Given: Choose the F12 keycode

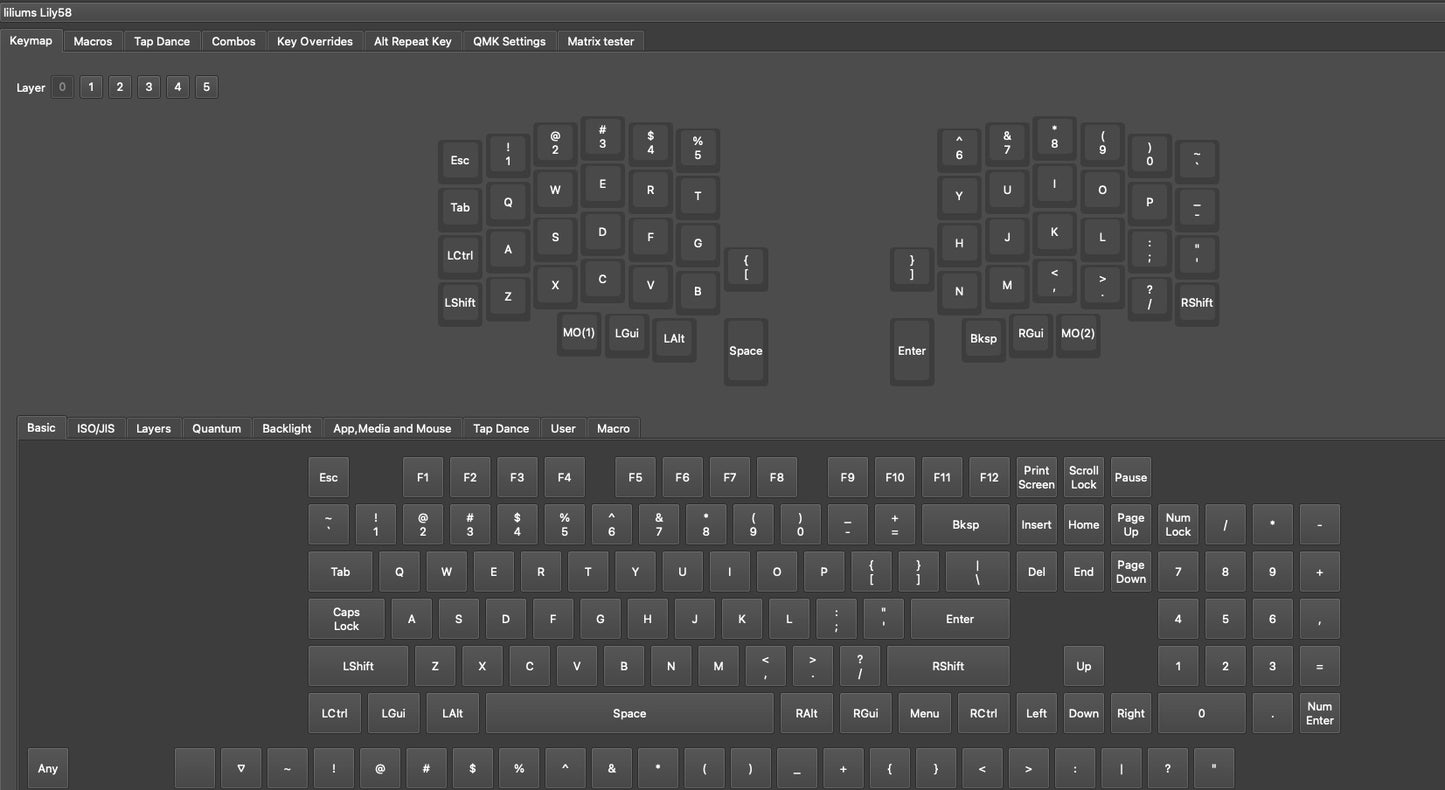Looking at the screenshot, I should pos(989,477).
